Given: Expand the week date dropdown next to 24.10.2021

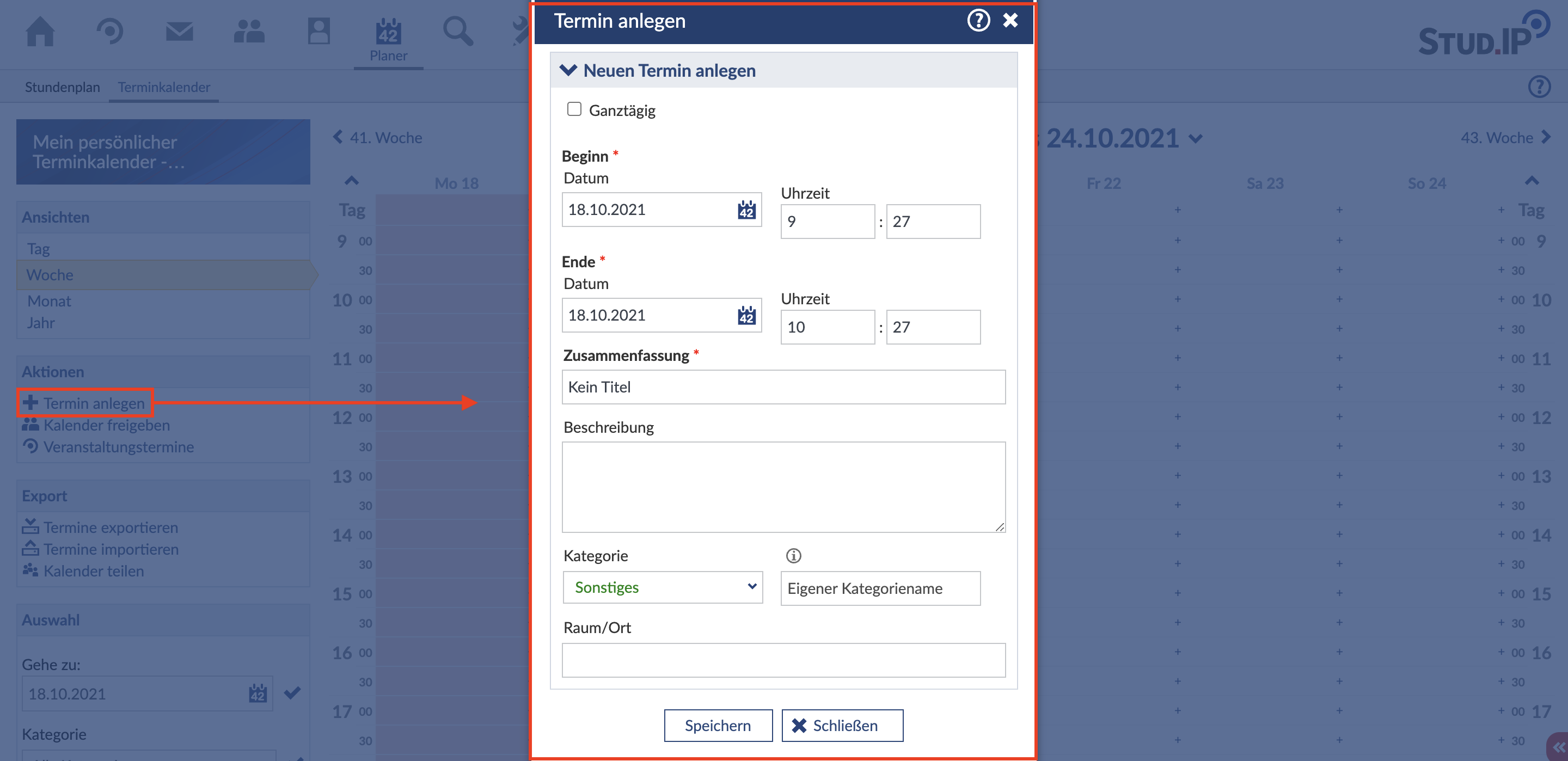Looking at the screenshot, I should 1196,139.
